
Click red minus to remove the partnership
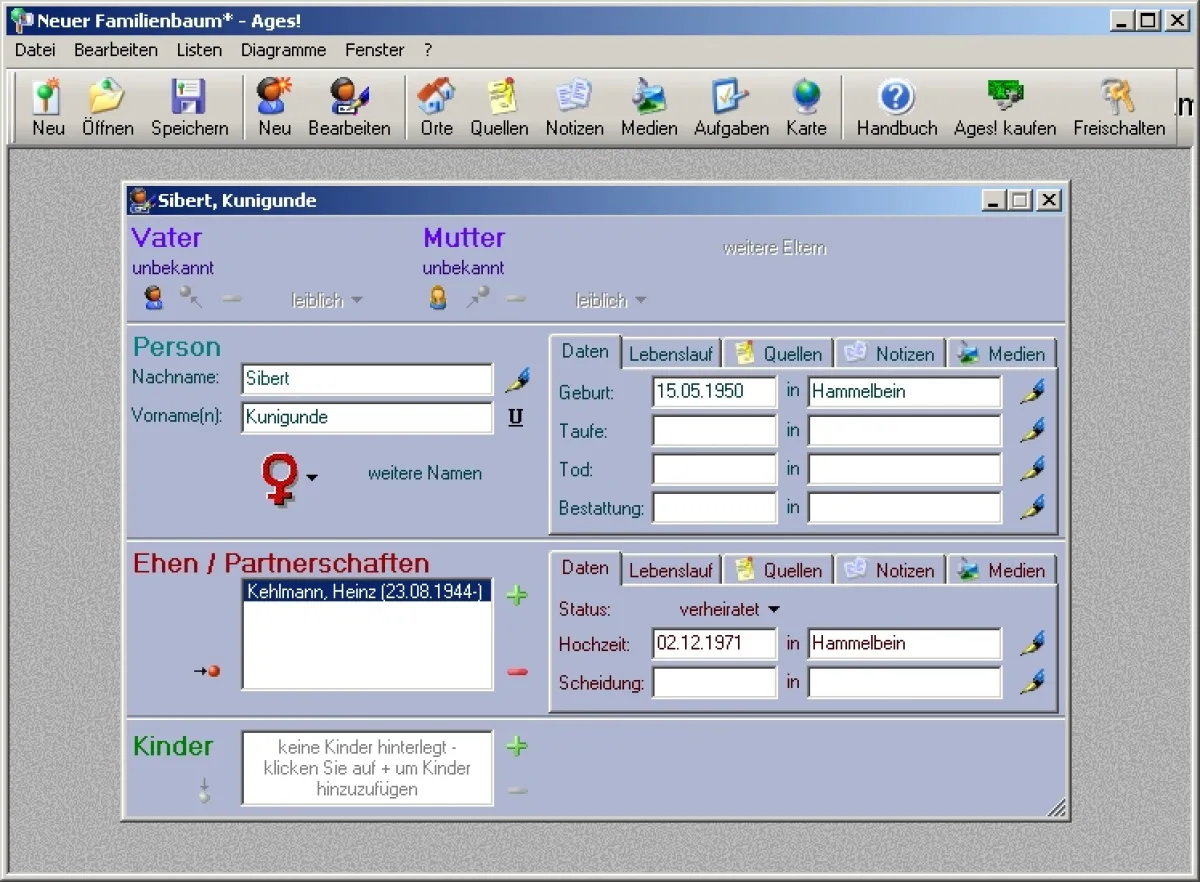(517, 672)
